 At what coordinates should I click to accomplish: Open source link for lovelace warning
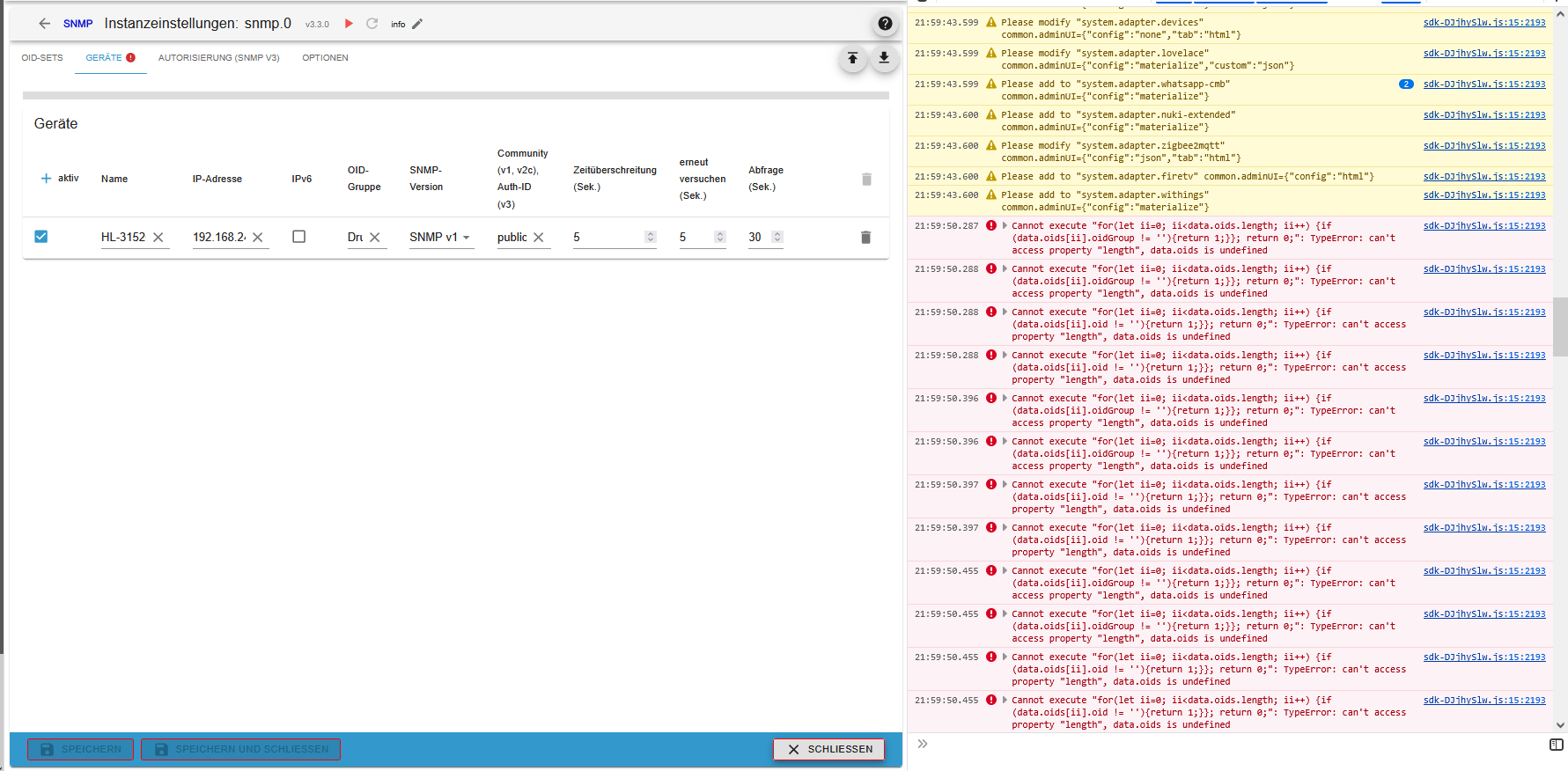point(1484,54)
